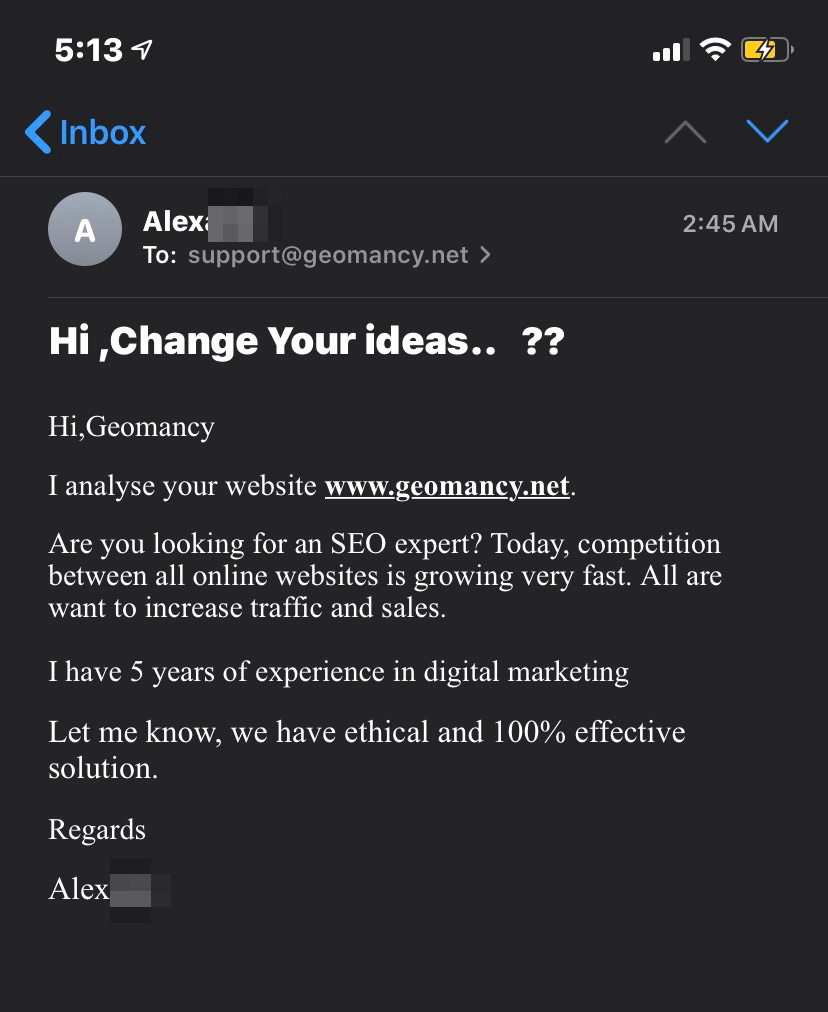This screenshot has width=828, height=1012.
Task: Tap the 2:45 AM timestamp
Action: (x=730, y=224)
